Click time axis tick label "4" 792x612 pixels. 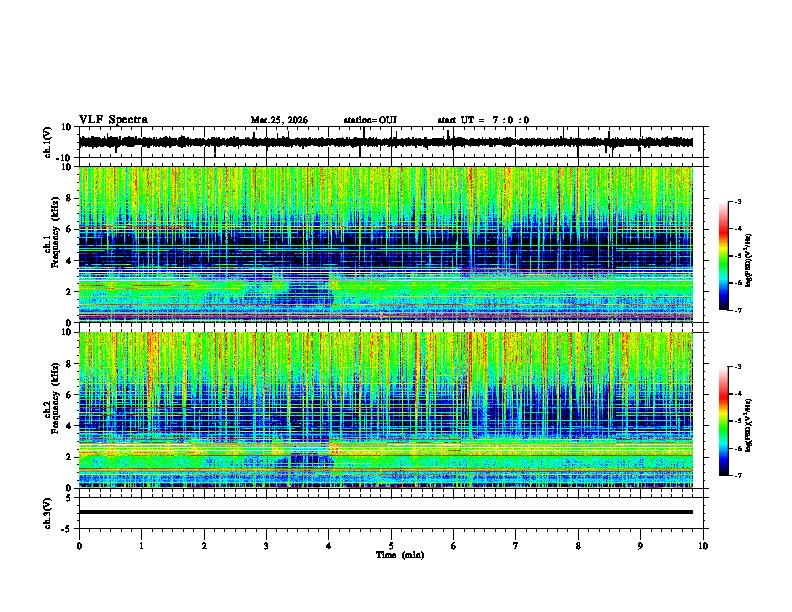pos(329,546)
